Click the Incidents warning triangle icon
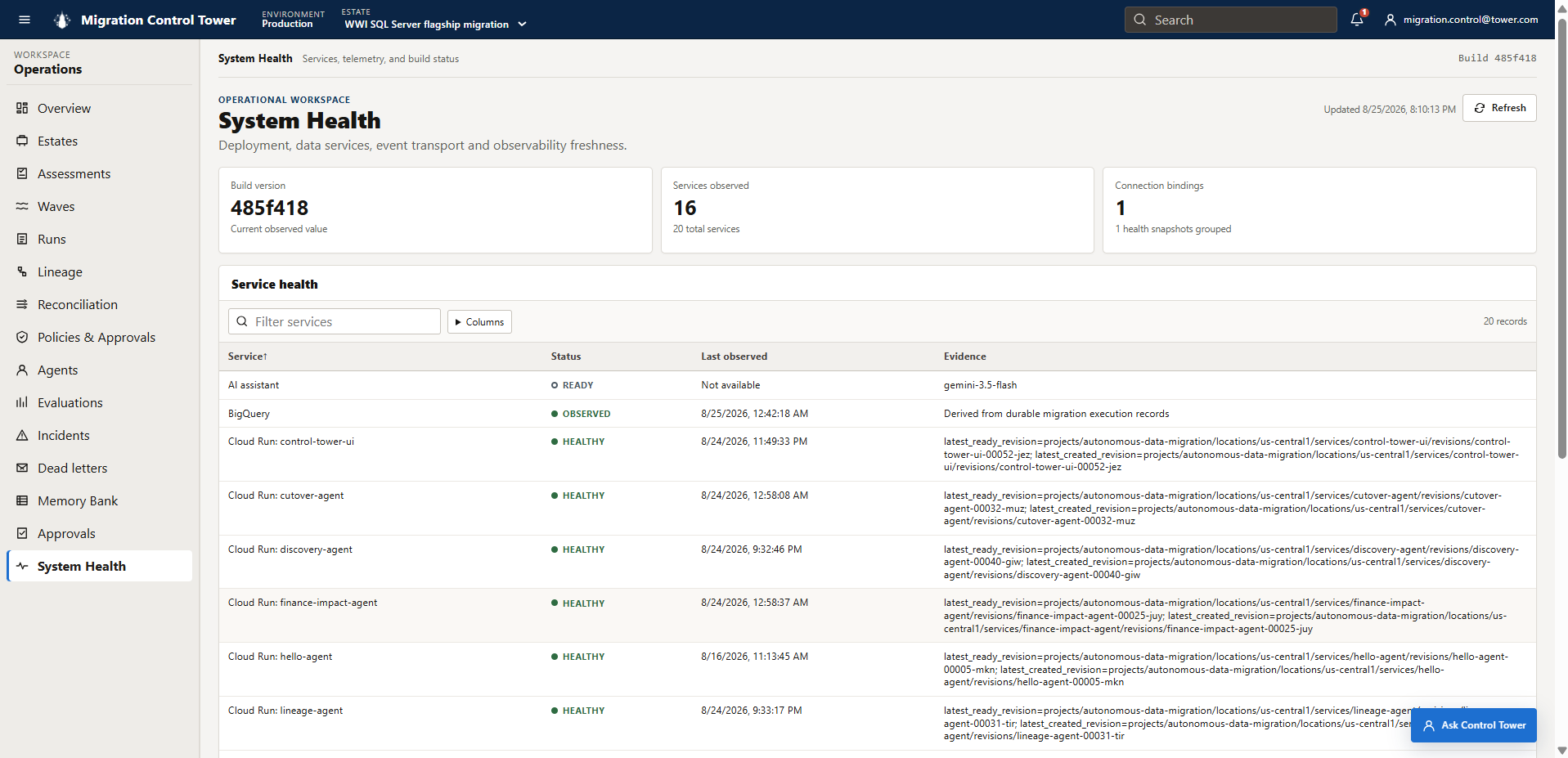1568x758 pixels. point(22,435)
